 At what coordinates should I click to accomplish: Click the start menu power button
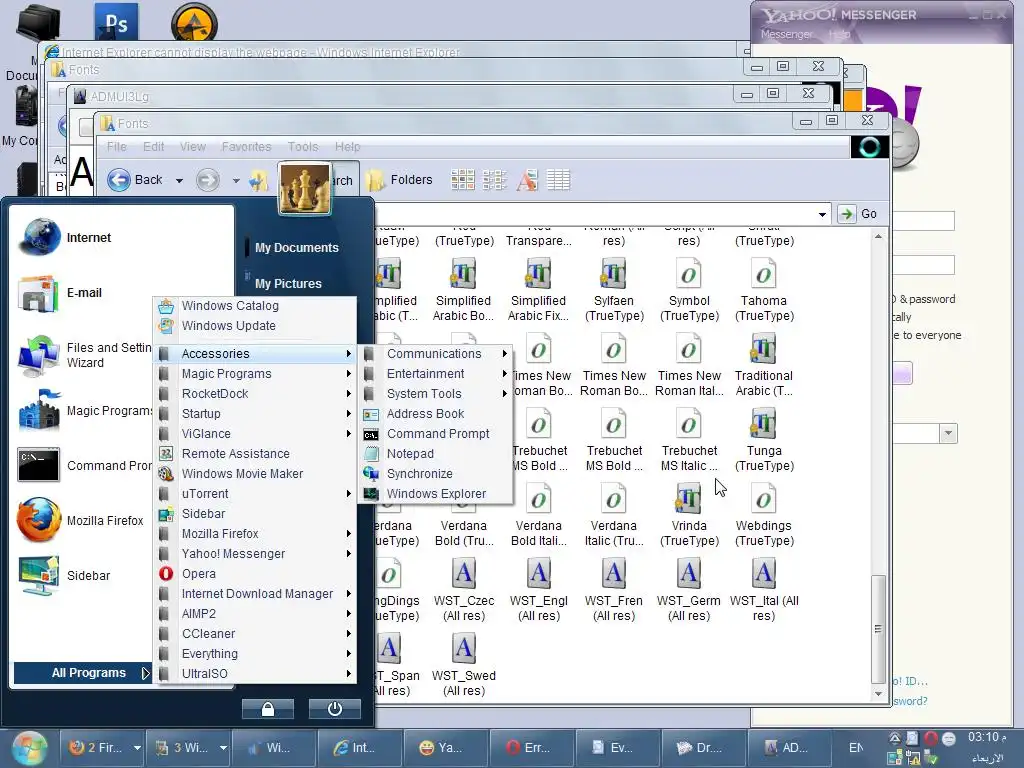(334, 709)
